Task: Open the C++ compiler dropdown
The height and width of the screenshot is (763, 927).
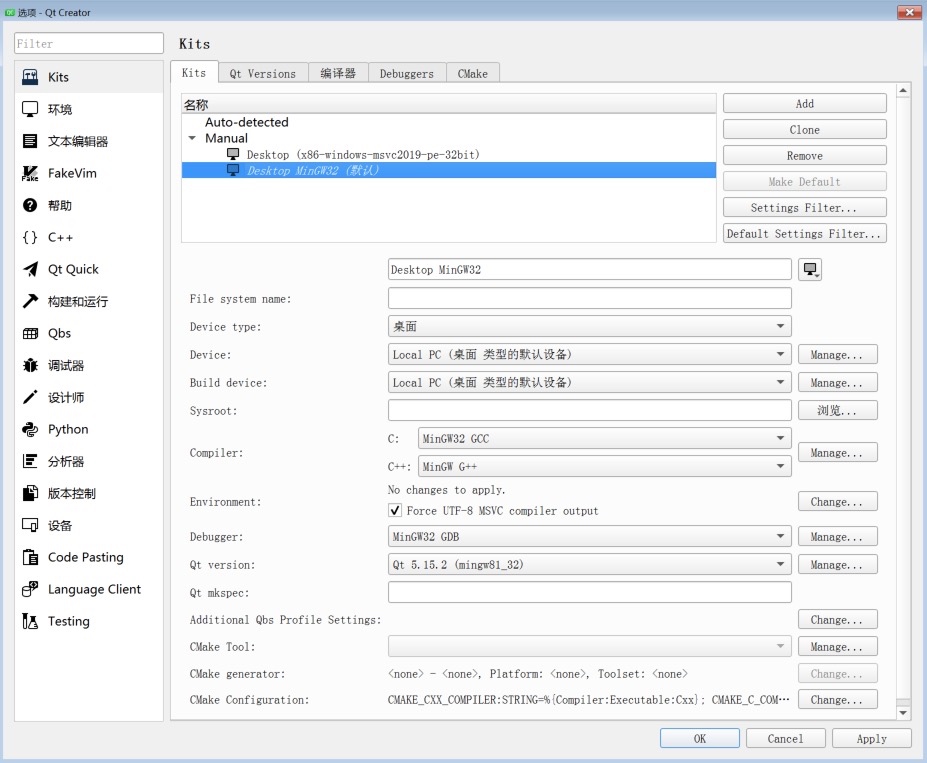Action: (604, 466)
